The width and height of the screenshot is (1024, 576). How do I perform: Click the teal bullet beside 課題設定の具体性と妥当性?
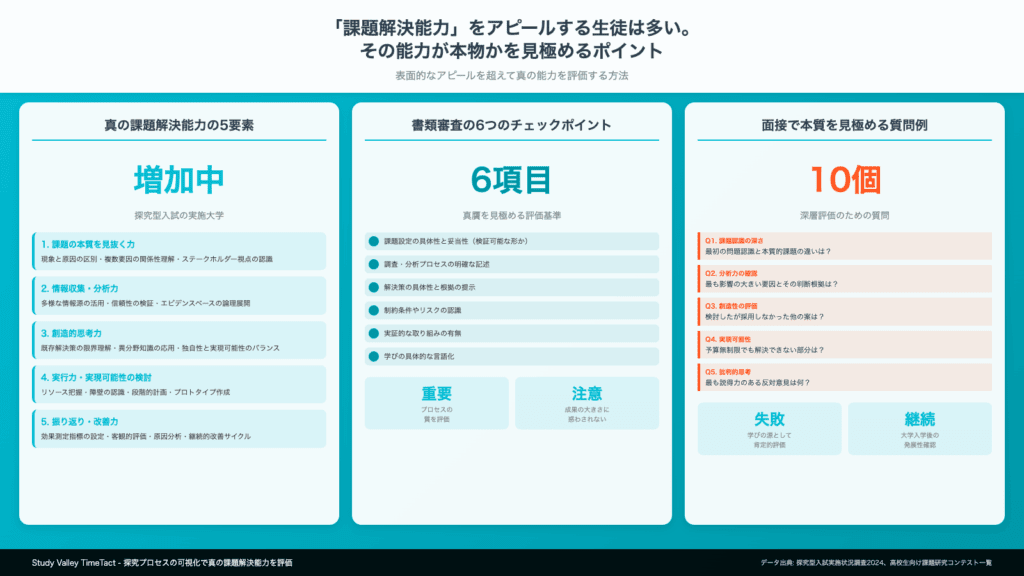tap(374, 242)
